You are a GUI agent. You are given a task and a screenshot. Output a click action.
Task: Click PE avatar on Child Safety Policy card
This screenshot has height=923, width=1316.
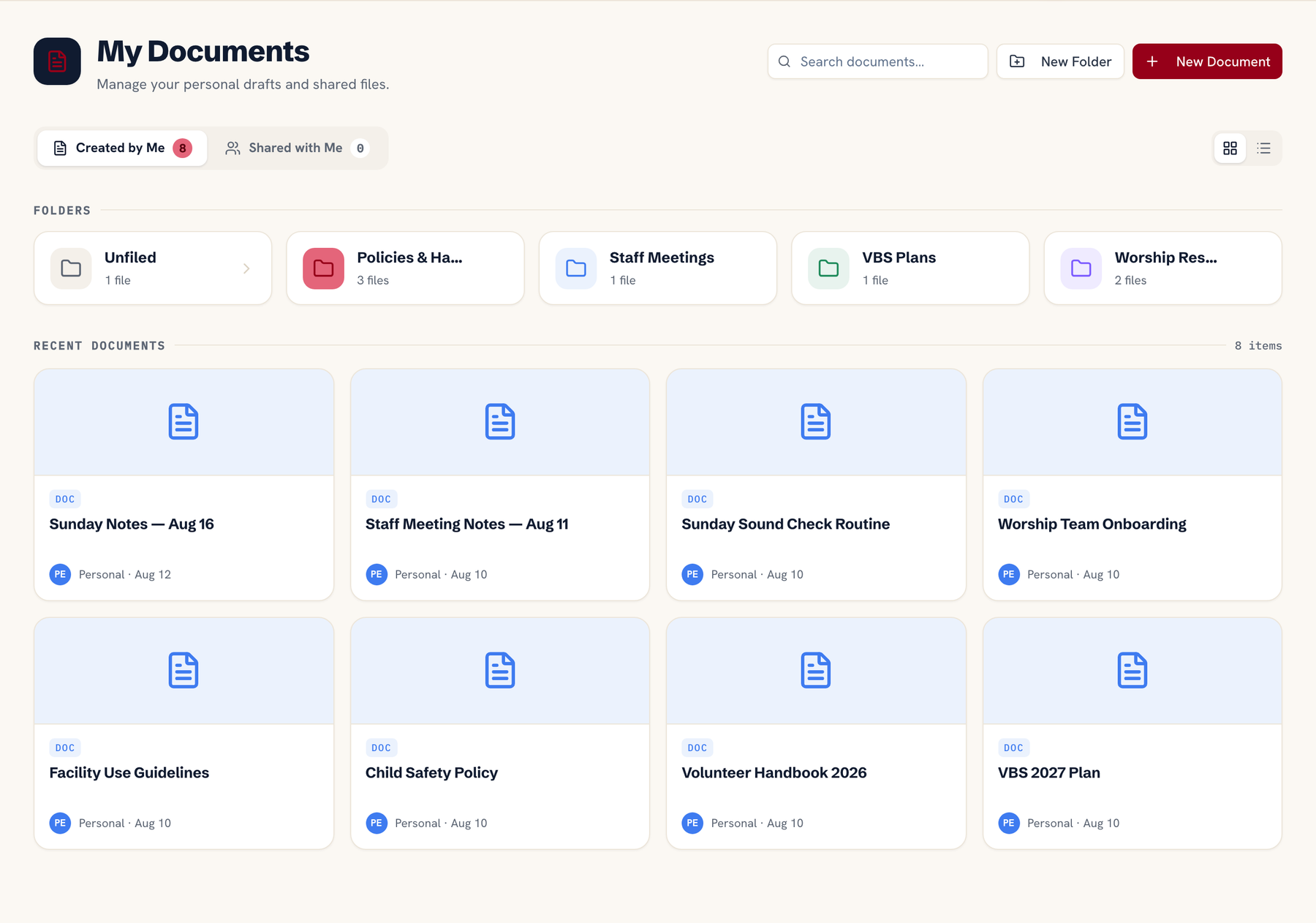(377, 823)
